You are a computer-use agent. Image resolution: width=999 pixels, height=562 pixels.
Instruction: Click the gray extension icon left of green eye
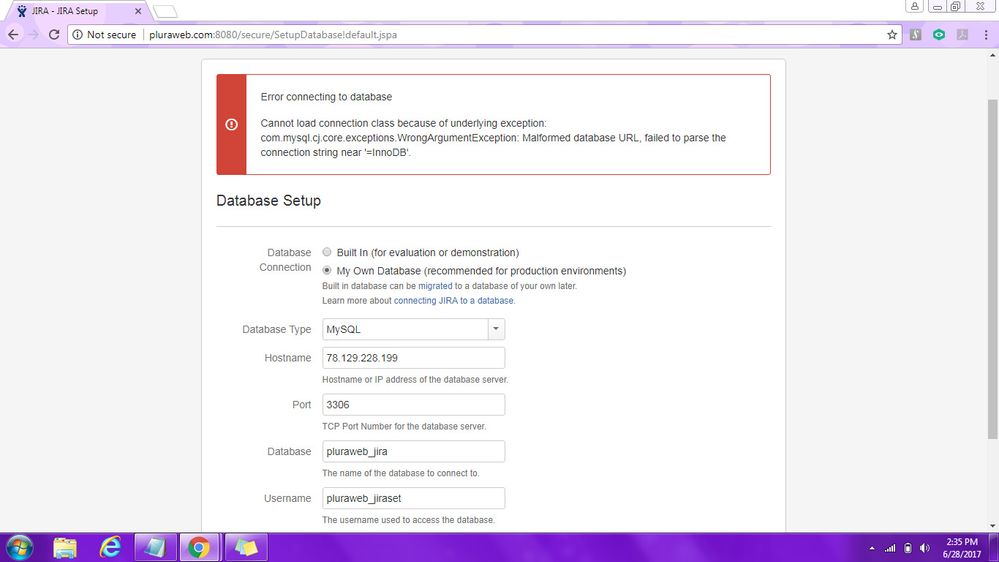click(916, 34)
